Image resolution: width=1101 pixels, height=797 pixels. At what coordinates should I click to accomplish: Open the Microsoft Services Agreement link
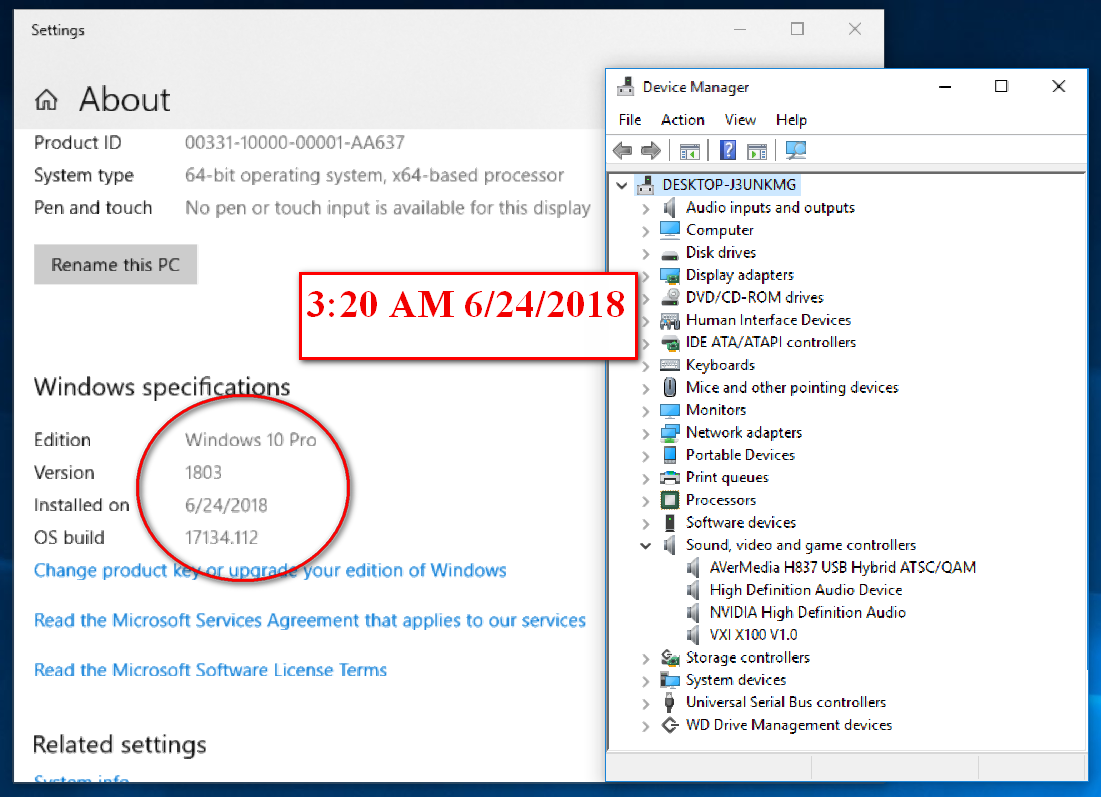click(310, 621)
